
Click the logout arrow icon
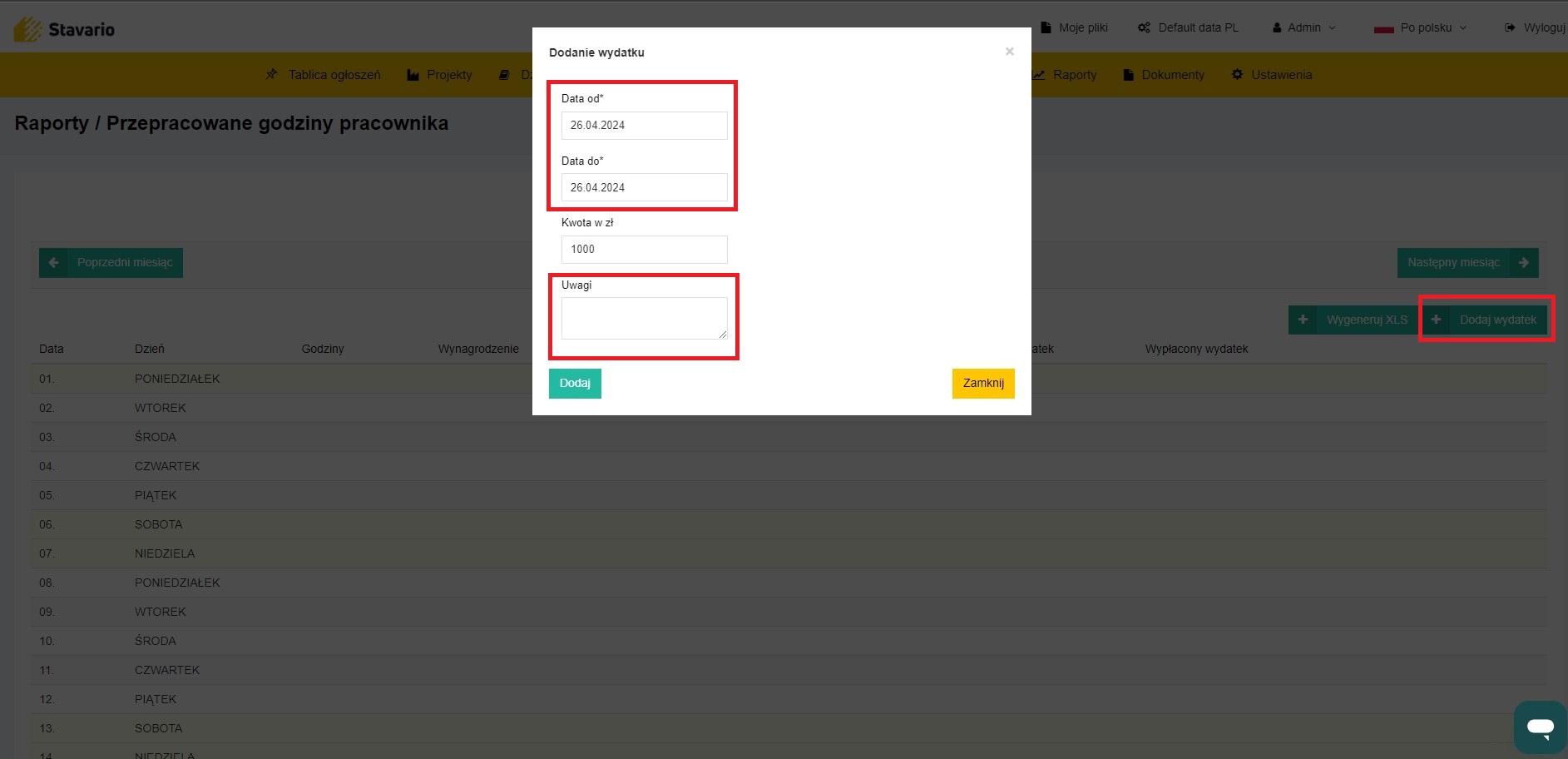(x=1510, y=27)
